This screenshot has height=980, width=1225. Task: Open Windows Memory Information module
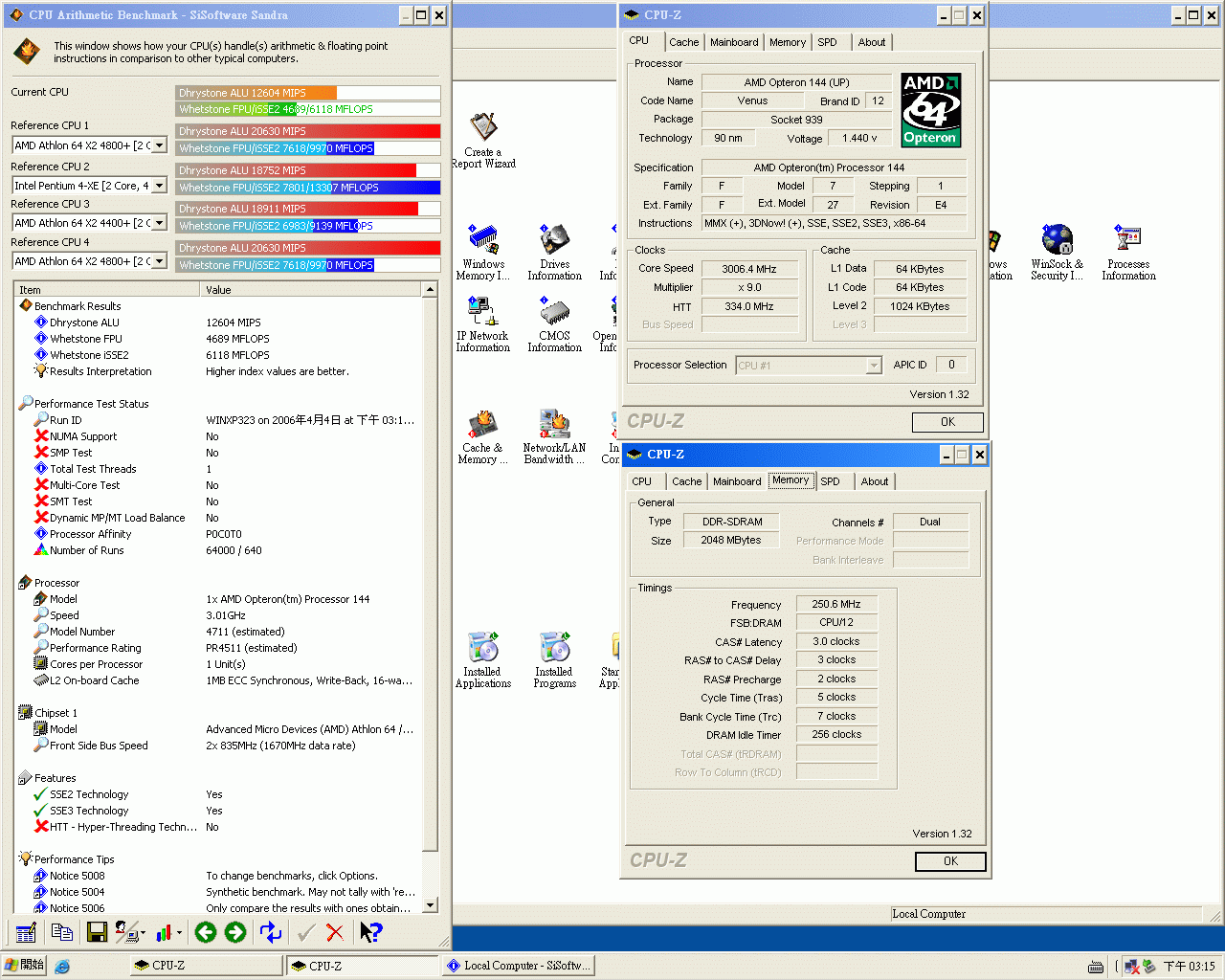pyautogui.click(x=483, y=253)
